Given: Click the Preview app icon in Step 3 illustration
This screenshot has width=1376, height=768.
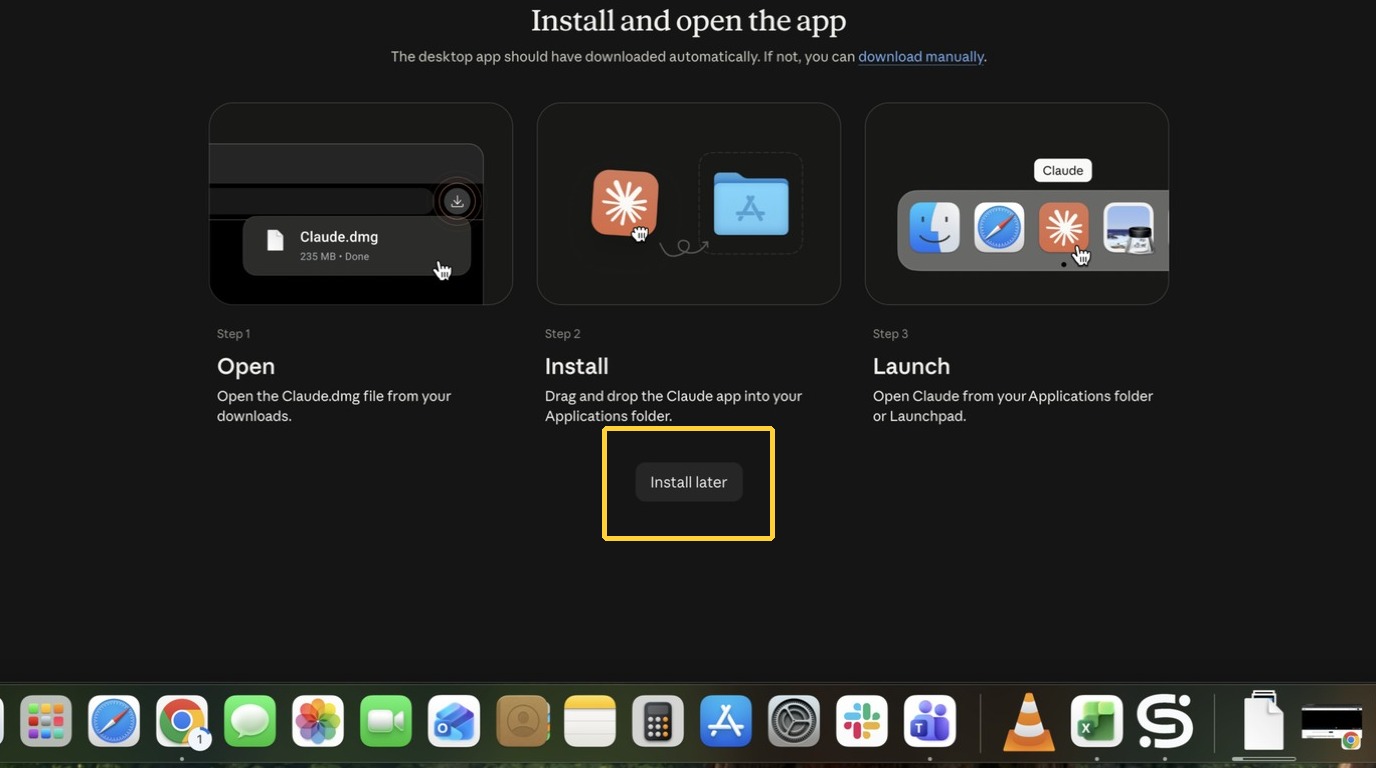Looking at the screenshot, I should (x=1129, y=227).
